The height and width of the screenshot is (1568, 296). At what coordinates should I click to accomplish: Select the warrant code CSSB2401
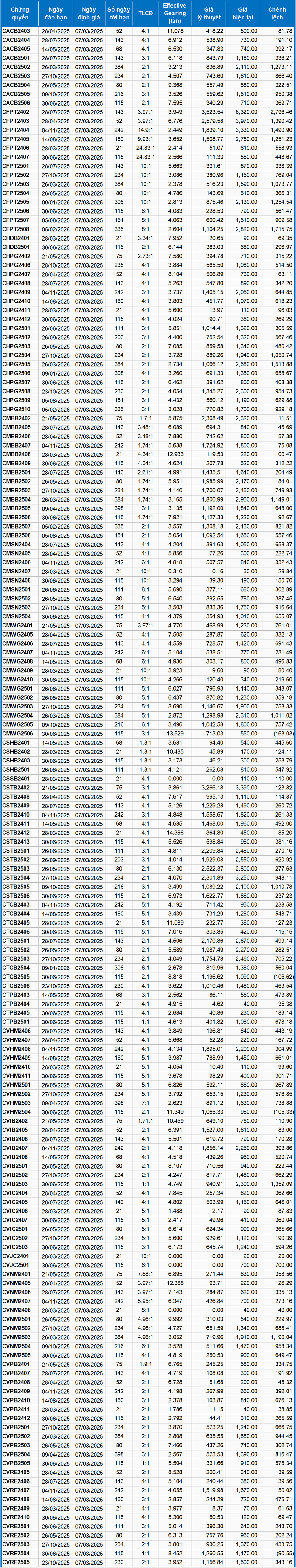coord(16,779)
